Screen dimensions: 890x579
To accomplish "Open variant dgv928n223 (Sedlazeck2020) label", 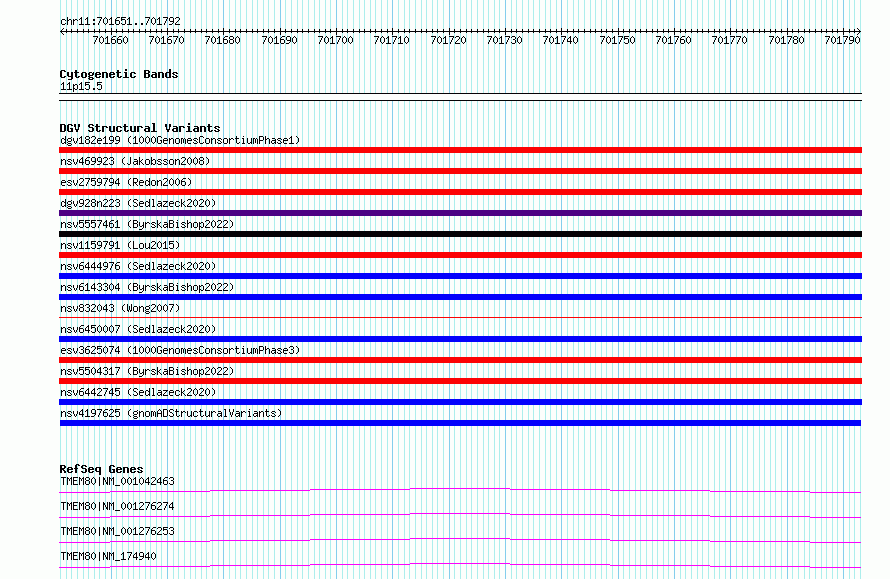I will 138,203.
